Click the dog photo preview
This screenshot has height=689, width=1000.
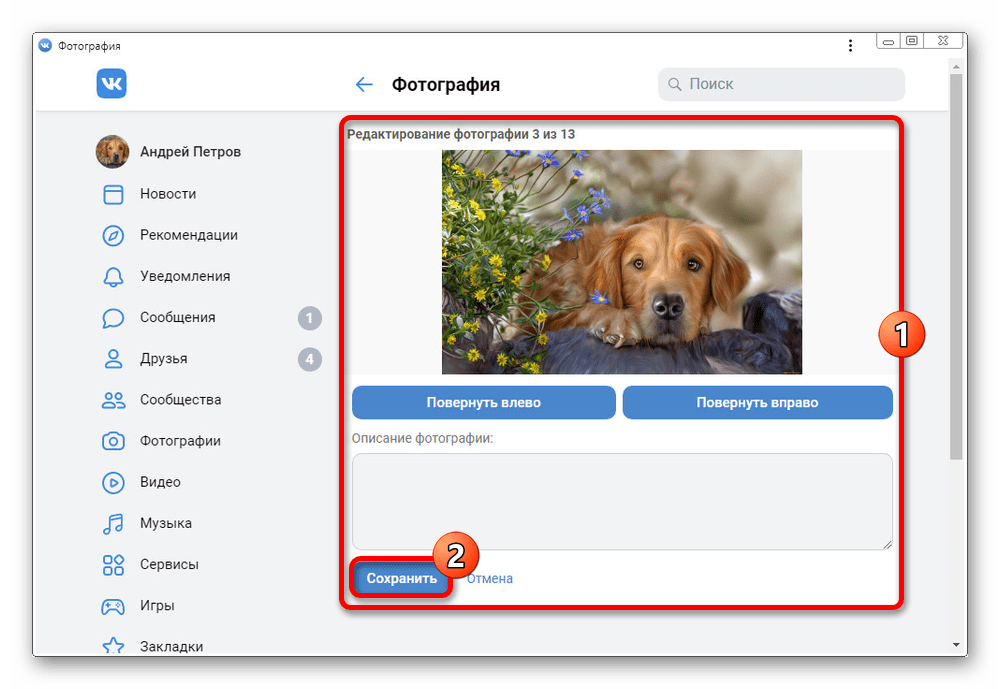(622, 262)
